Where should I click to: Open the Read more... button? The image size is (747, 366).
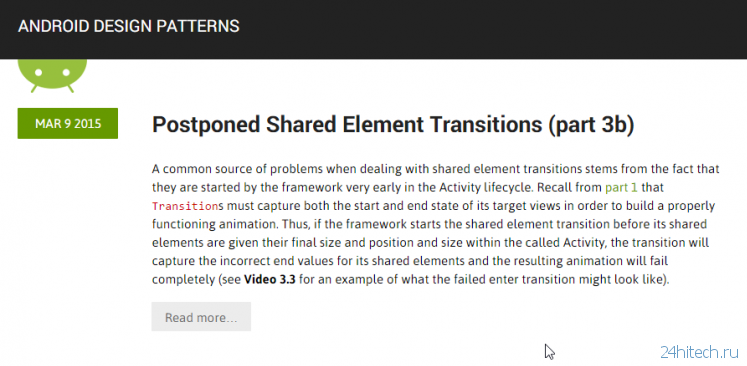pyautogui.click(x=201, y=316)
